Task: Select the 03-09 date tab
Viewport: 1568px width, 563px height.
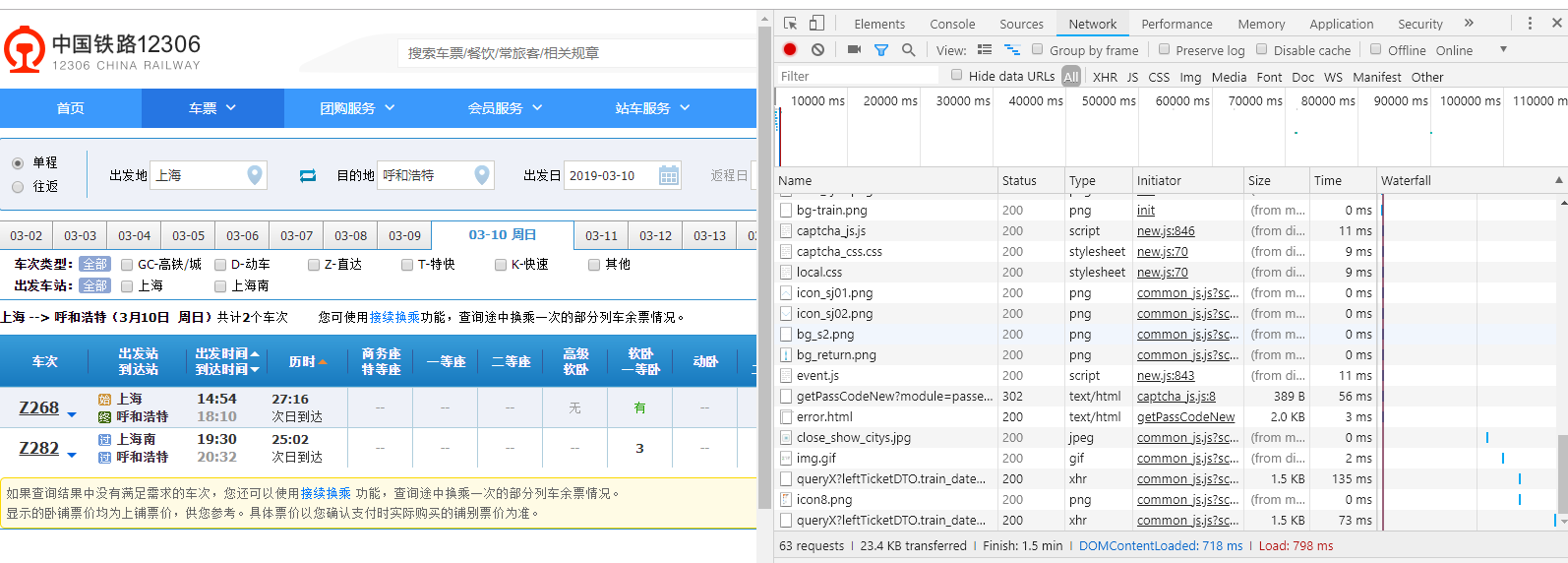Action: coord(404,236)
